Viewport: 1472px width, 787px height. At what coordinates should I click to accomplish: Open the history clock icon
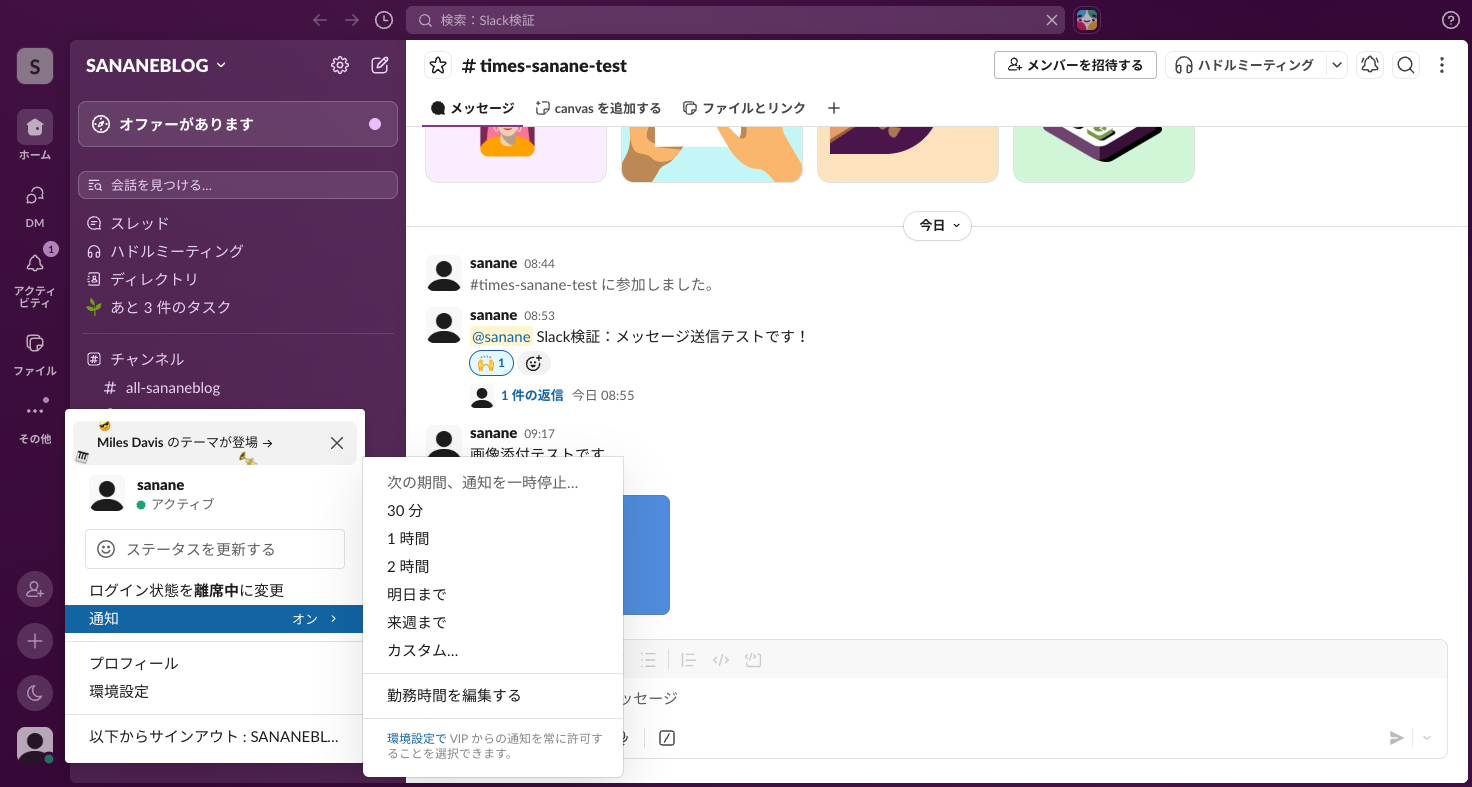tap(384, 20)
